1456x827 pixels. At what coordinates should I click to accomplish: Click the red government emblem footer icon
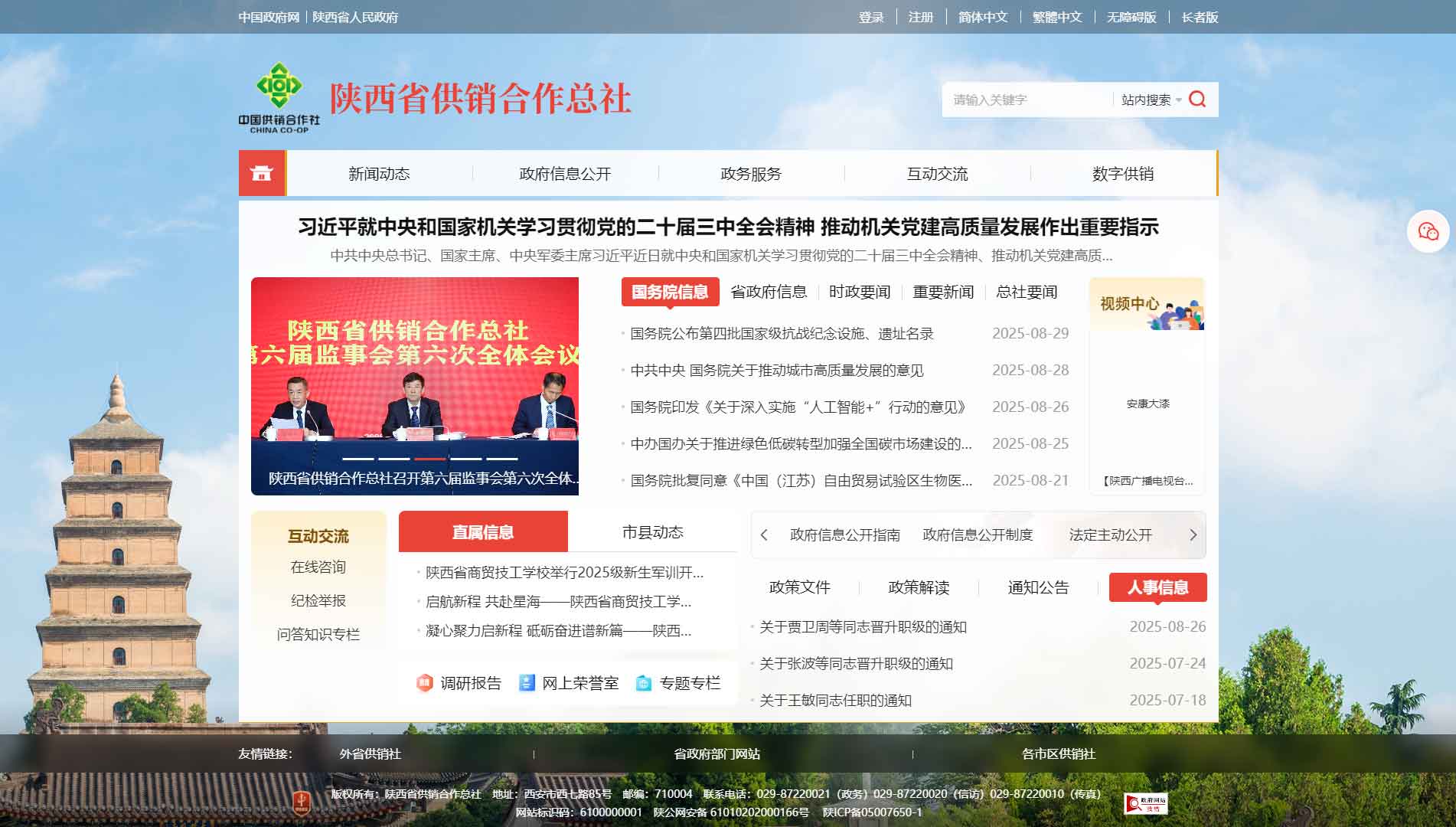pyautogui.click(x=302, y=802)
